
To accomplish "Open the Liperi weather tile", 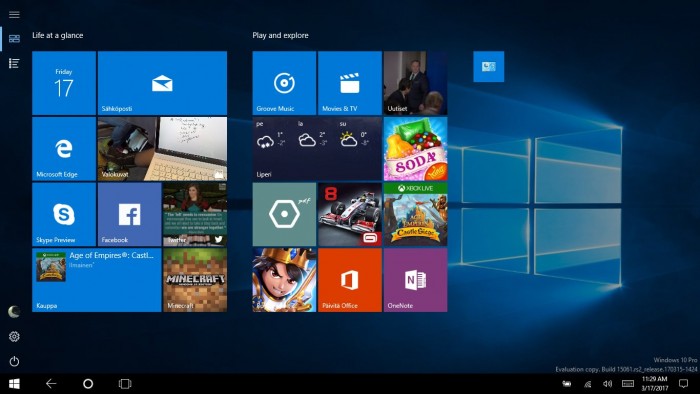I will (x=317, y=149).
